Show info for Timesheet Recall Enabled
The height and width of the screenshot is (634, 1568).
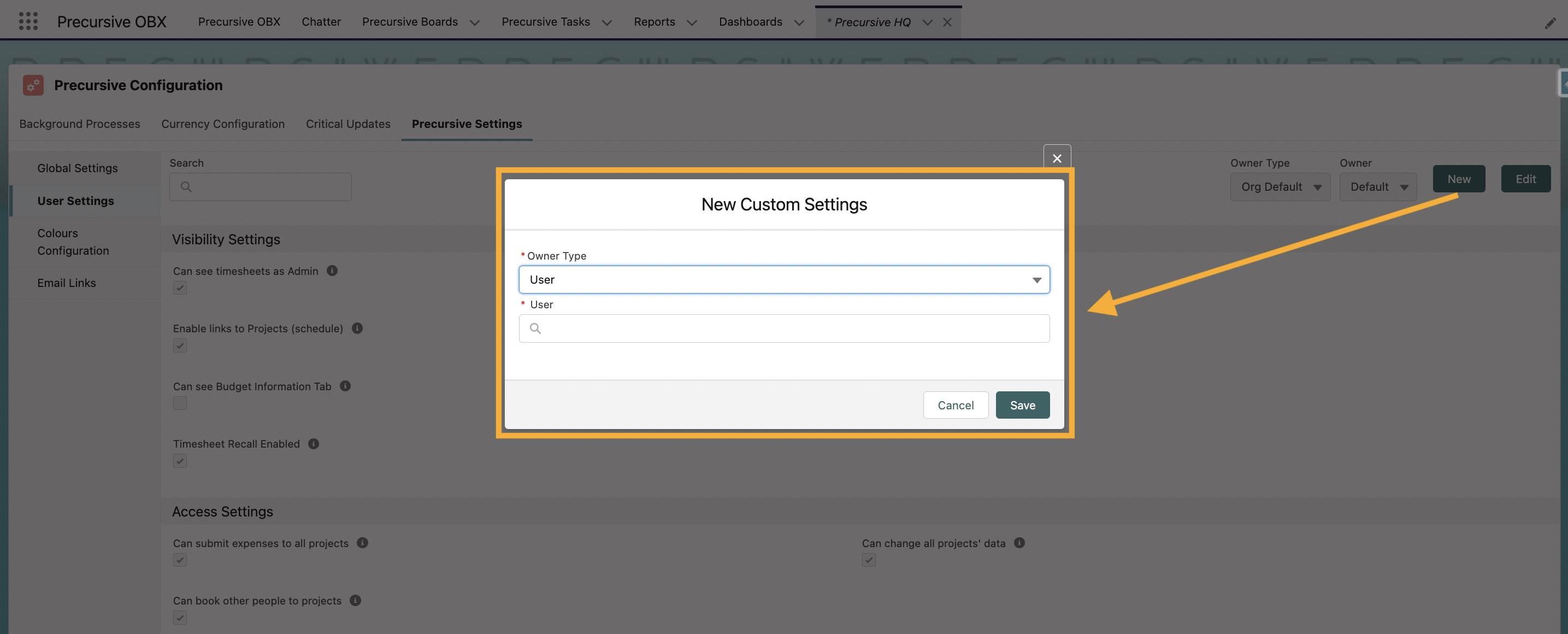[x=314, y=443]
